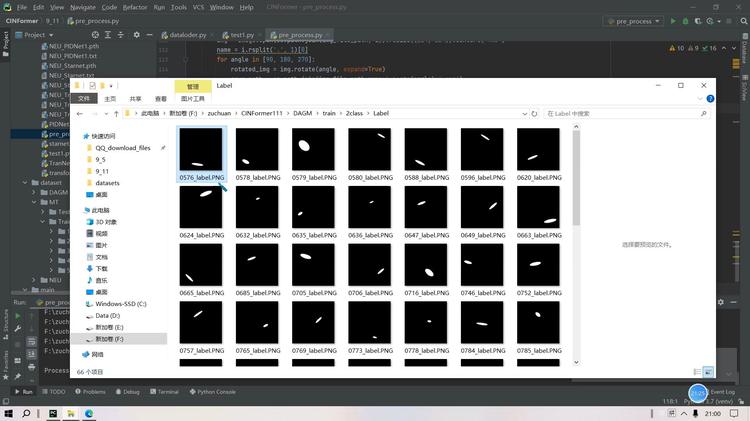750x421 pixels.
Task: Open the pre_process run configuration dropdown
Action: tap(633, 21)
